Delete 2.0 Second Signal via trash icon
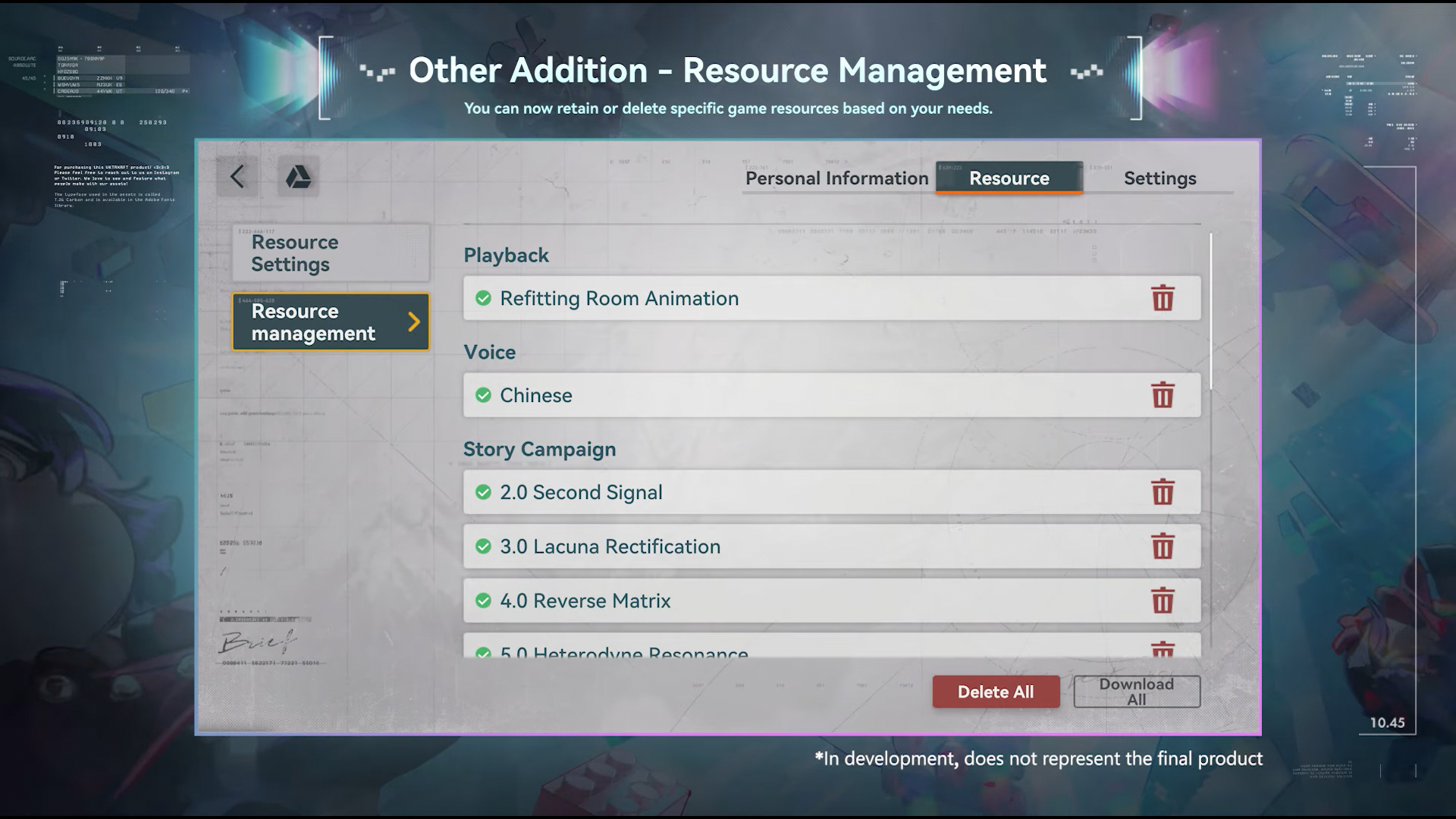Screen dimensions: 1456x819 click(x=1163, y=492)
